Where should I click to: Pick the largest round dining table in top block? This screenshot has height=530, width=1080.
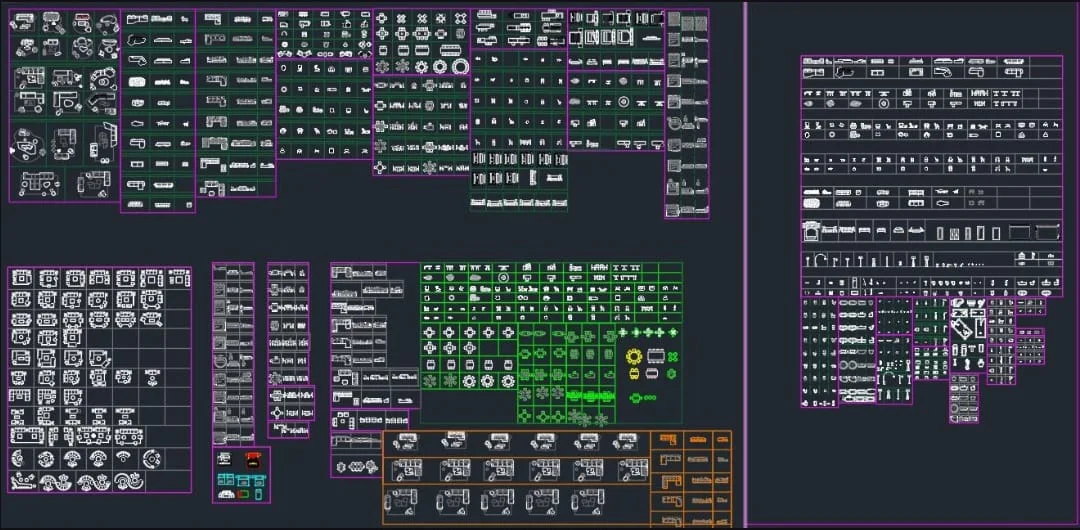coord(461,67)
